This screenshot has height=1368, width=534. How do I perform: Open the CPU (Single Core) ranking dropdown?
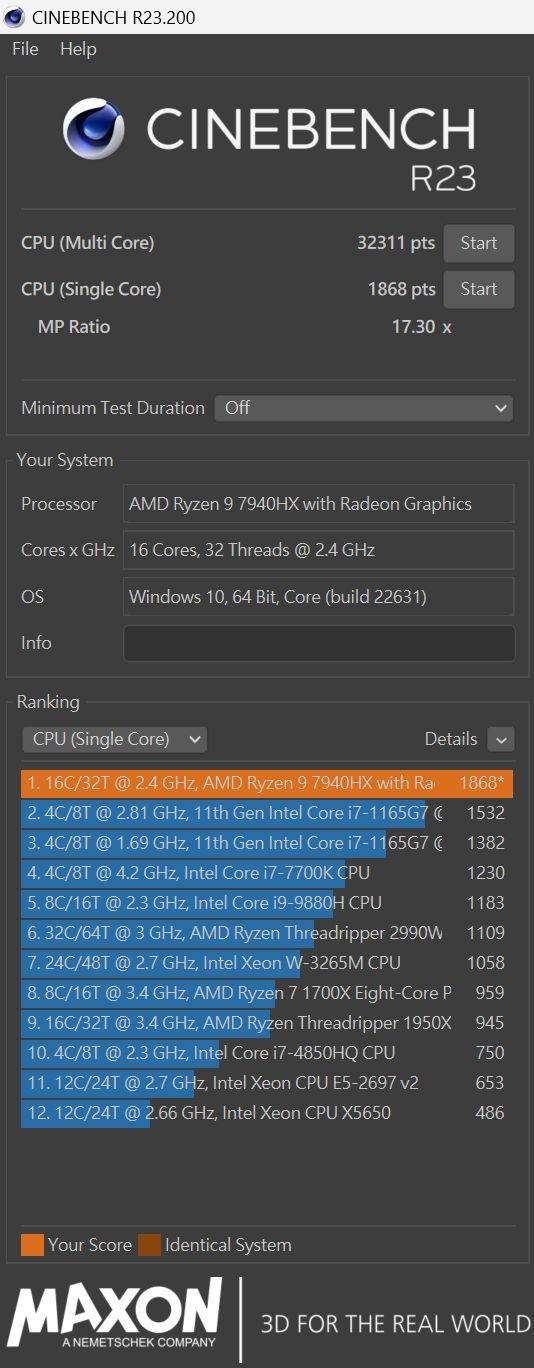(114, 739)
